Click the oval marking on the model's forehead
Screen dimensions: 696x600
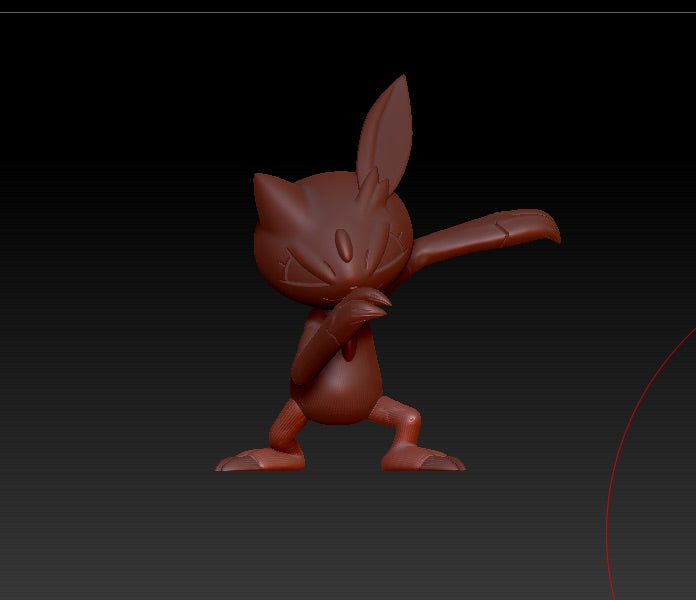[x=343, y=244]
